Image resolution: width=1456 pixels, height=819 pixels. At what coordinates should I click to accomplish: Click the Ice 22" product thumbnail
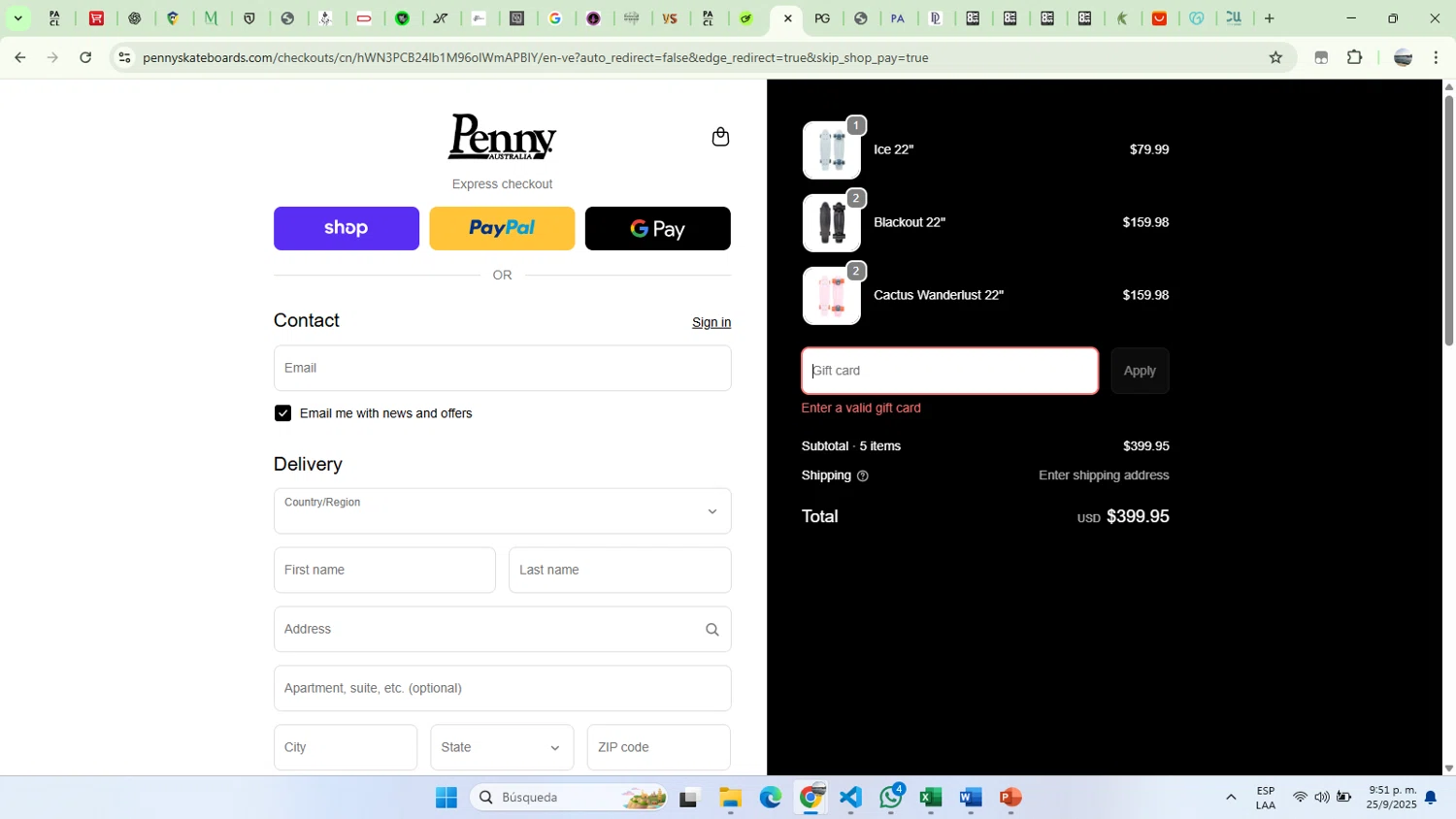pos(832,150)
